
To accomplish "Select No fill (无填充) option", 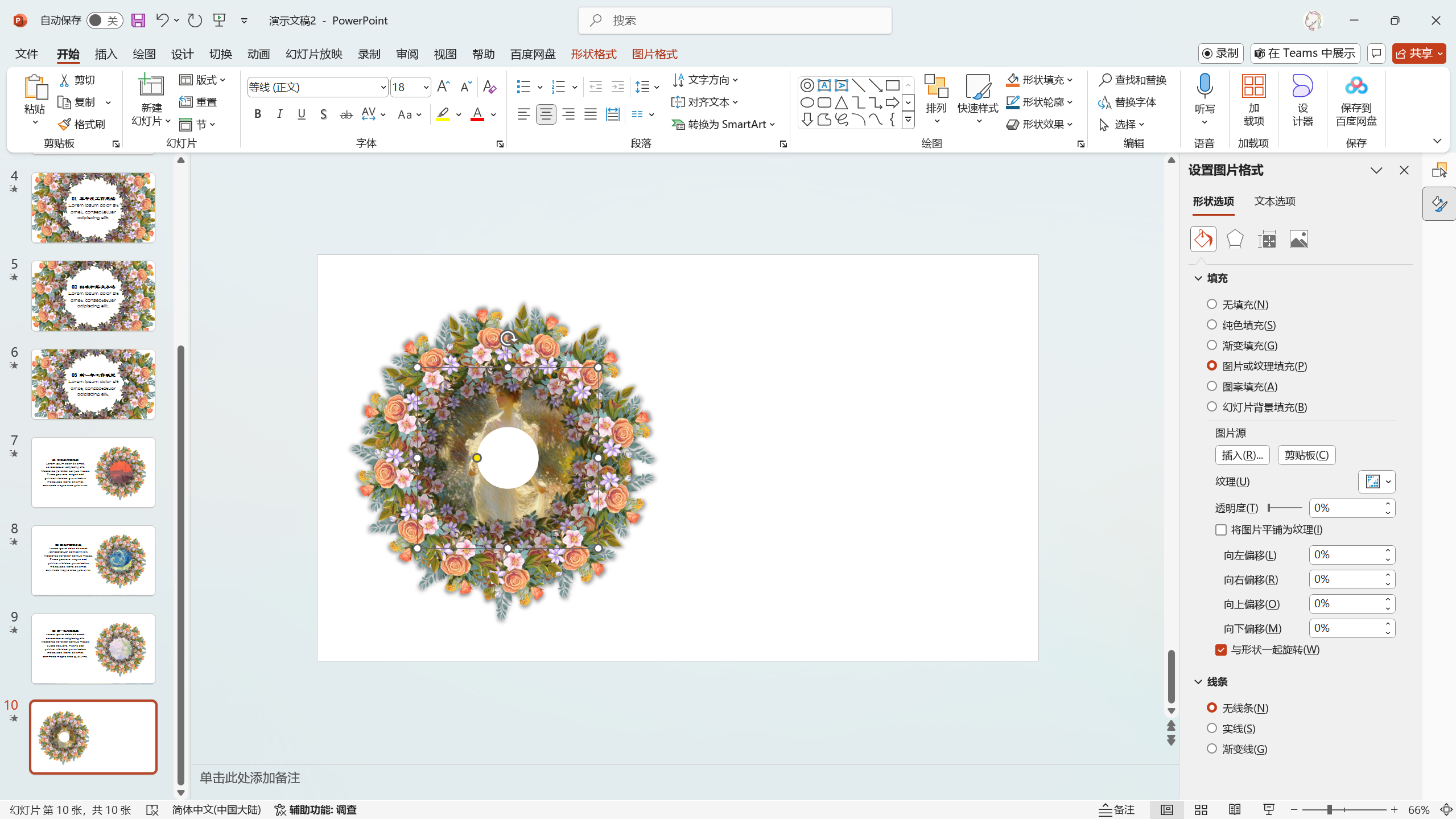I will pyautogui.click(x=1212, y=304).
